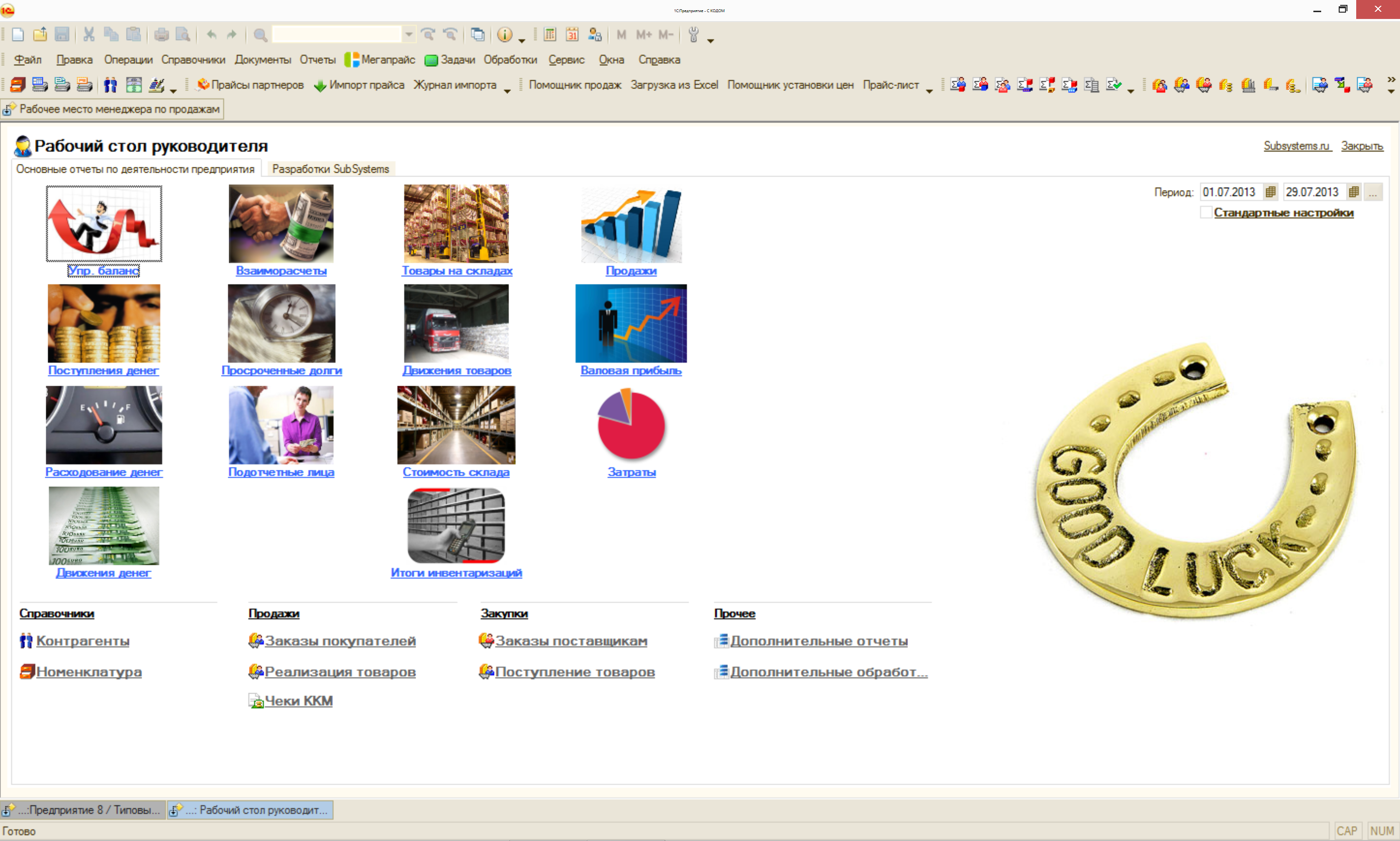
Task: Open the Номенклатура link under Справочники
Action: (89, 672)
